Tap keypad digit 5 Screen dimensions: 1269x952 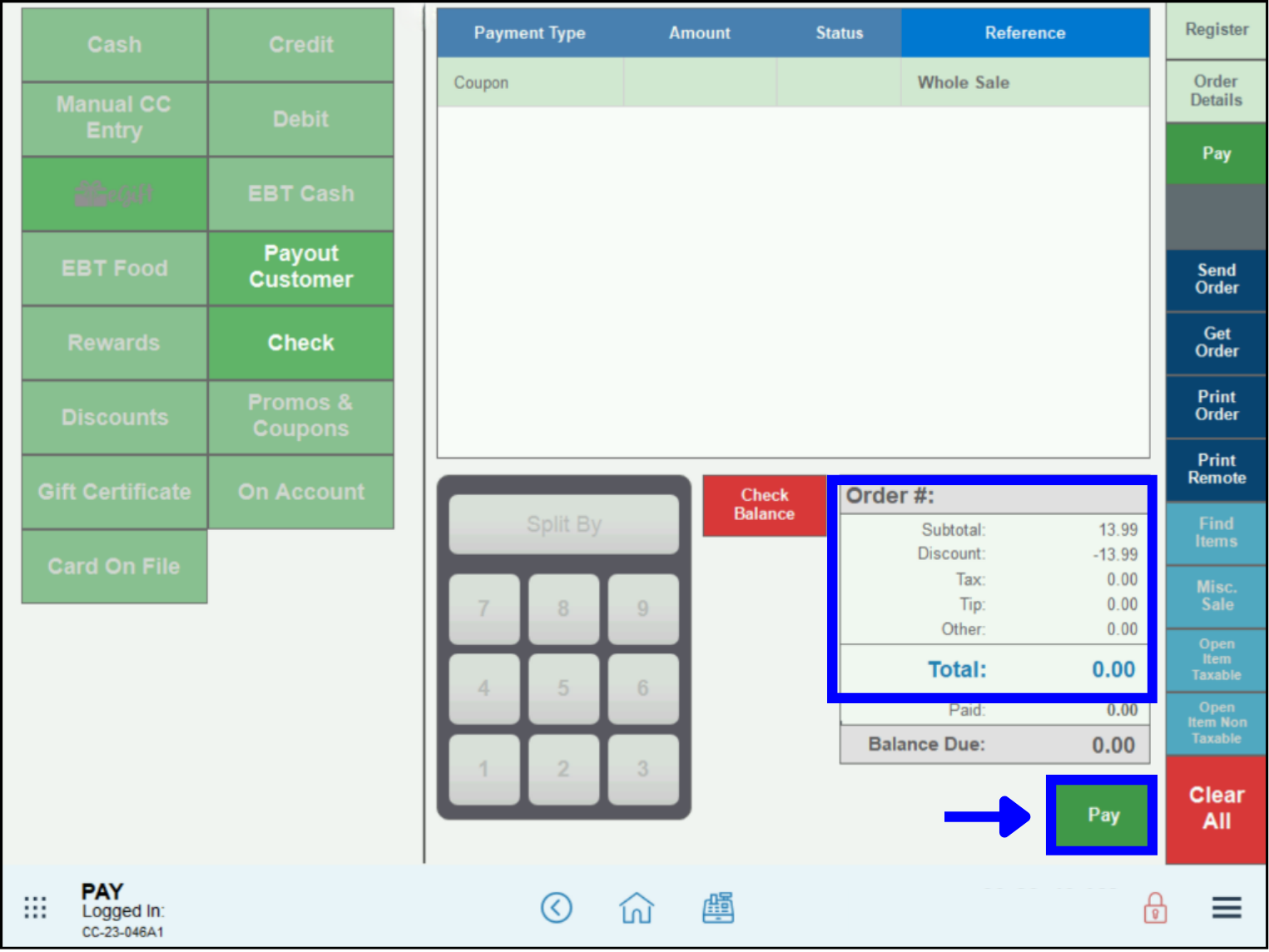coord(564,688)
